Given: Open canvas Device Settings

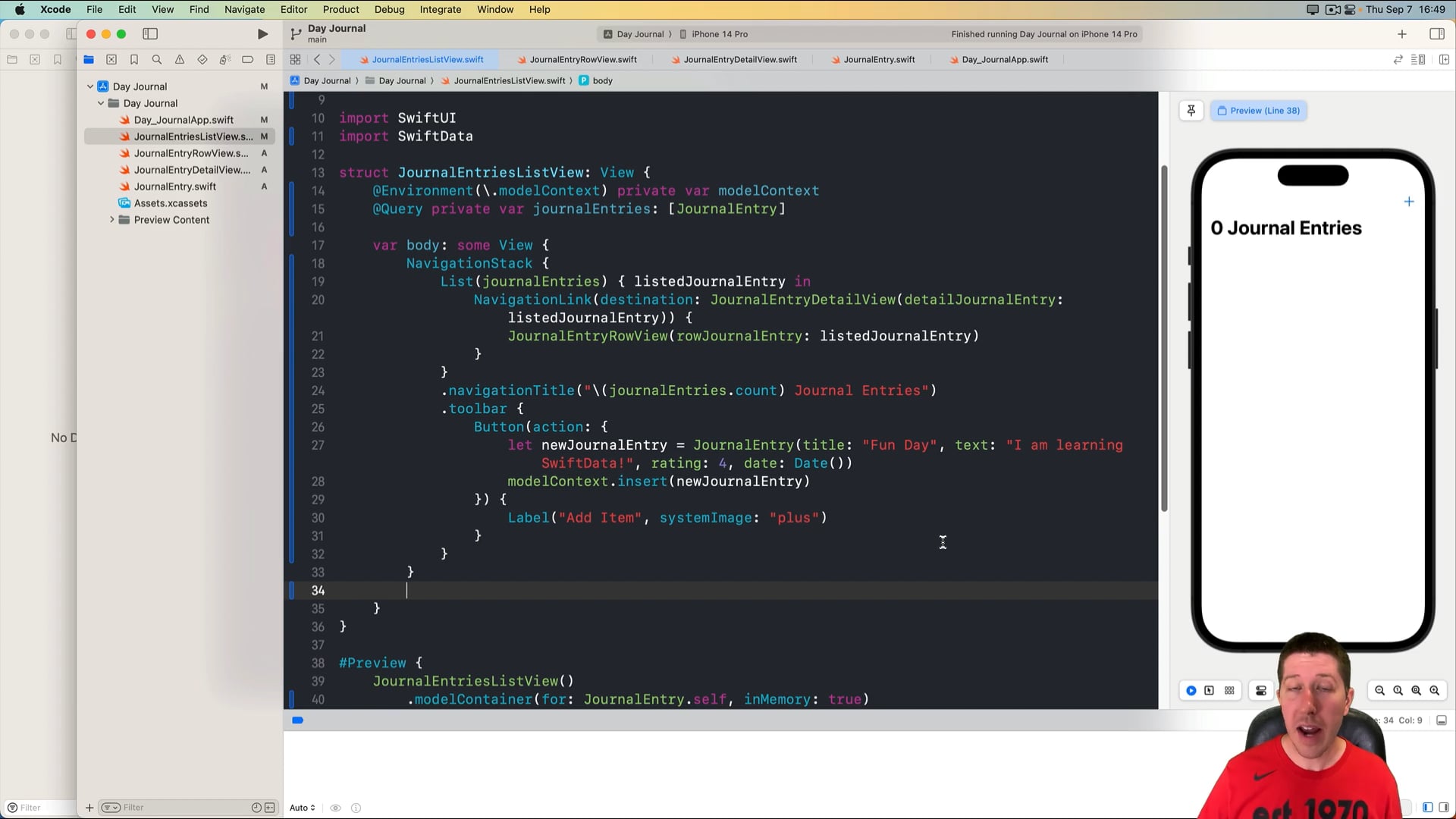Looking at the screenshot, I should point(1261,691).
